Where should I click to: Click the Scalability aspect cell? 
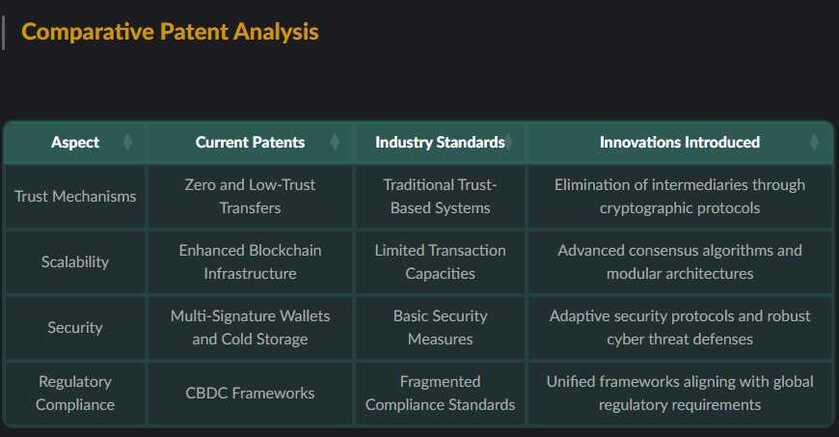[75, 262]
